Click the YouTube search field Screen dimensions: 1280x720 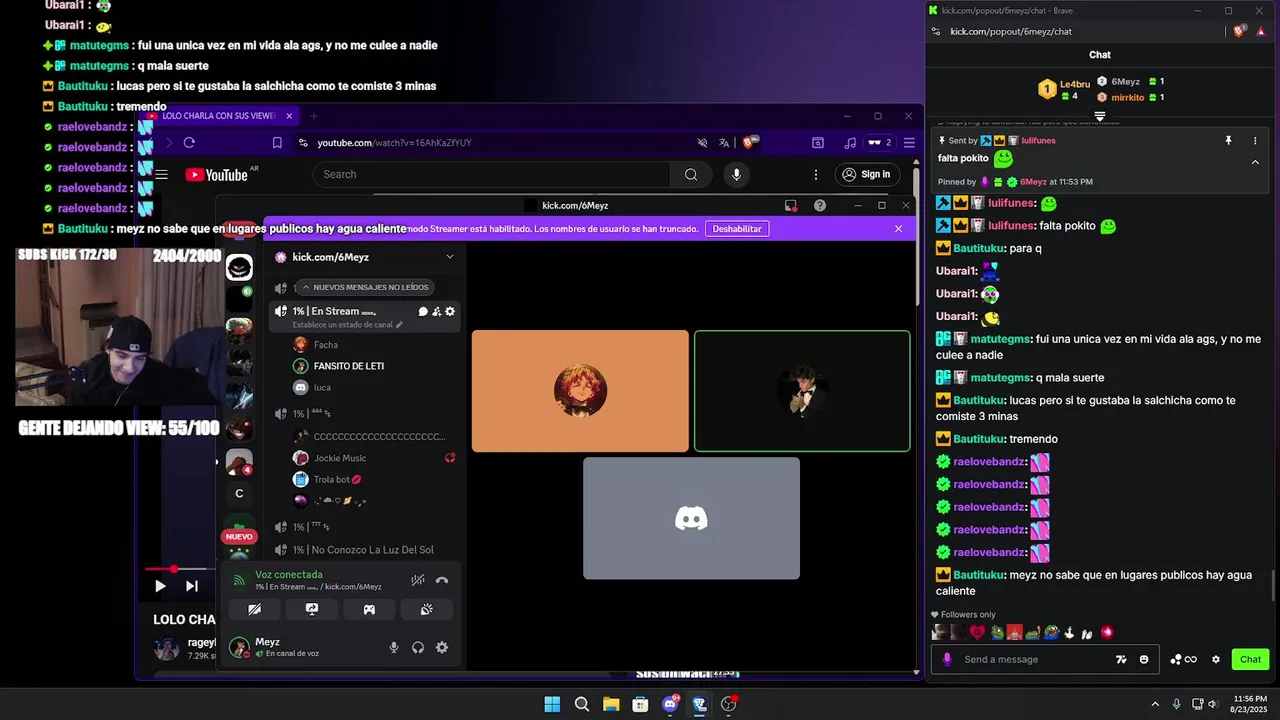491,174
